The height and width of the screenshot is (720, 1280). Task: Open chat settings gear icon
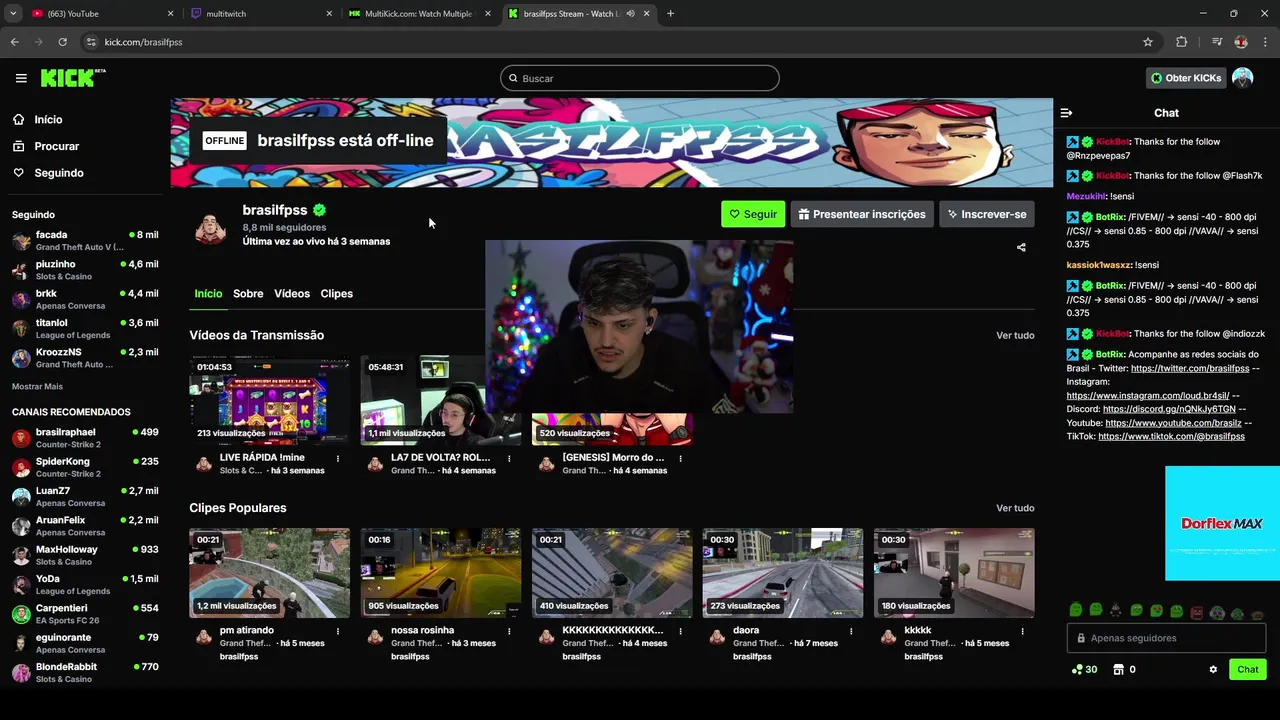point(1213,669)
